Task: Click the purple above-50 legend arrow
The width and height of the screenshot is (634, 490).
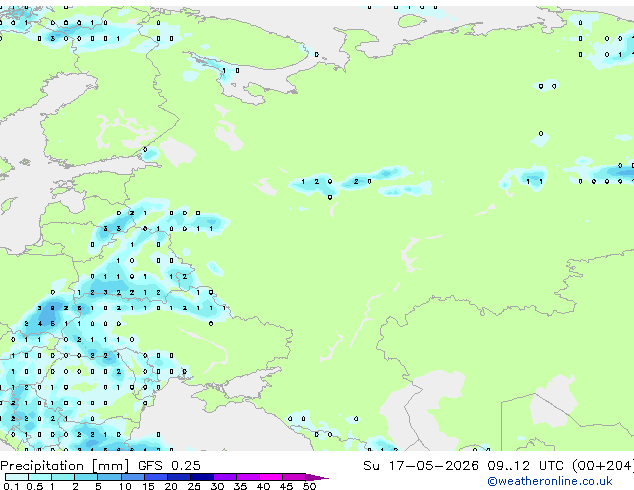Action: (x=317, y=477)
